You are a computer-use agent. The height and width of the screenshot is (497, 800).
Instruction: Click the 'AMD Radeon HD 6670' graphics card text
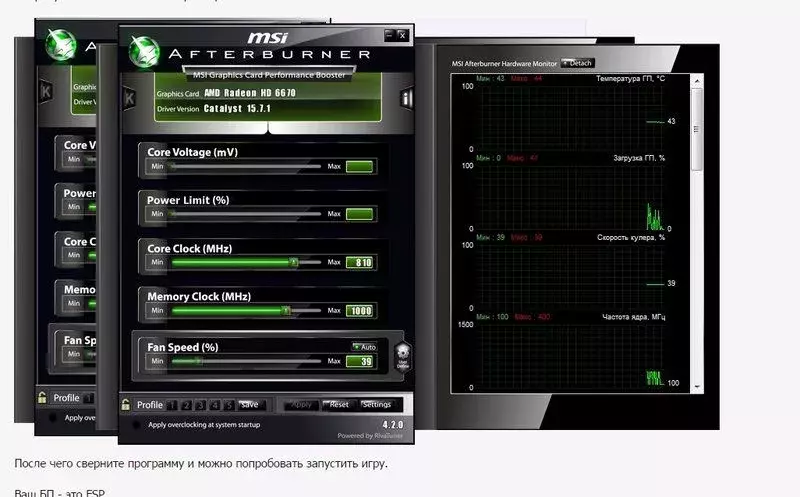click(x=250, y=93)
